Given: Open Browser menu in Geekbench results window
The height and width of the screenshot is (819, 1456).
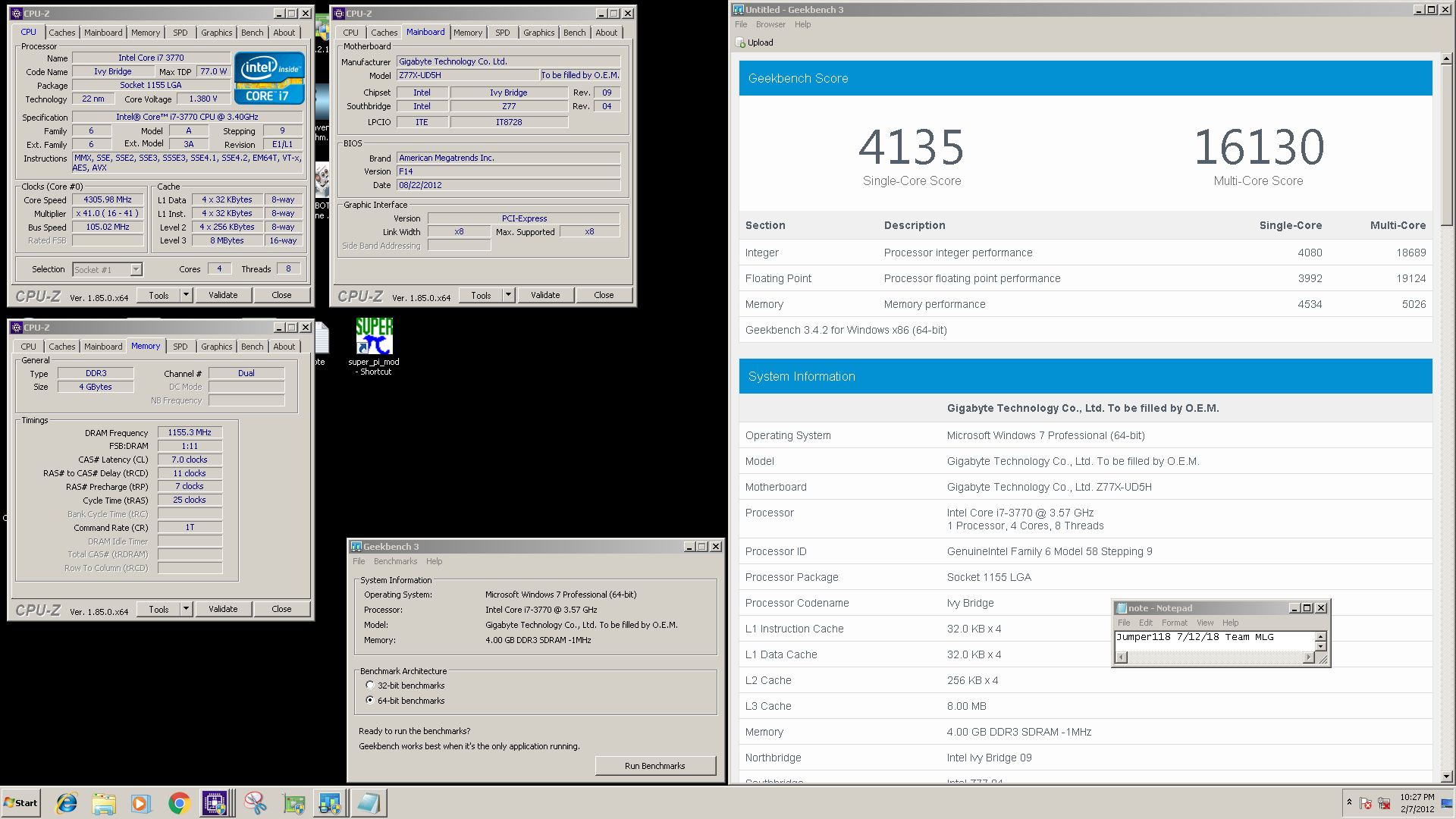Looking at the screenshot, I should [x=770, y=24].
